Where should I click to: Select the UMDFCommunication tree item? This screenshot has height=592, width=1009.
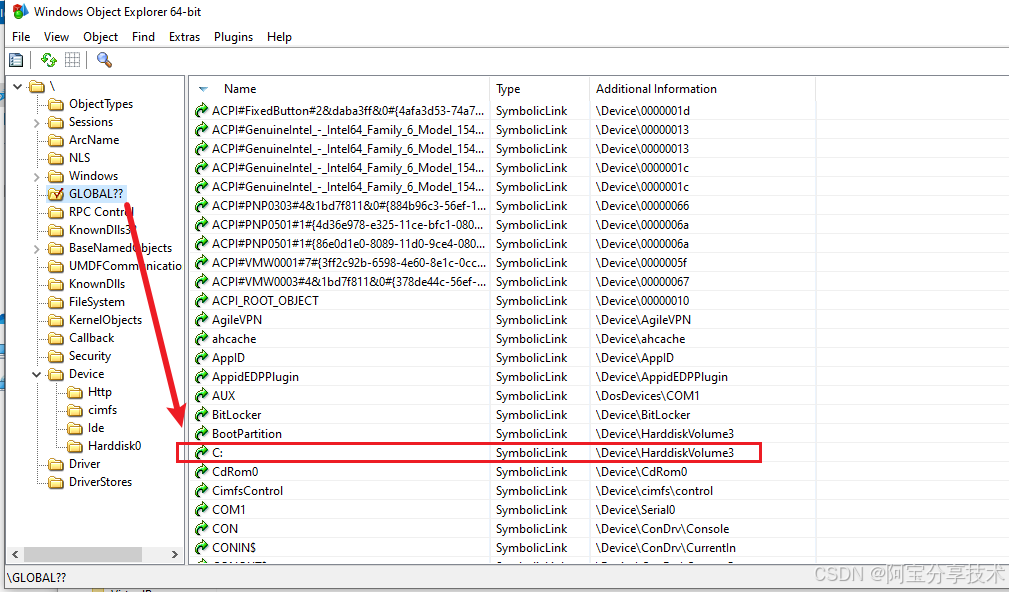[x=125, y=266]
